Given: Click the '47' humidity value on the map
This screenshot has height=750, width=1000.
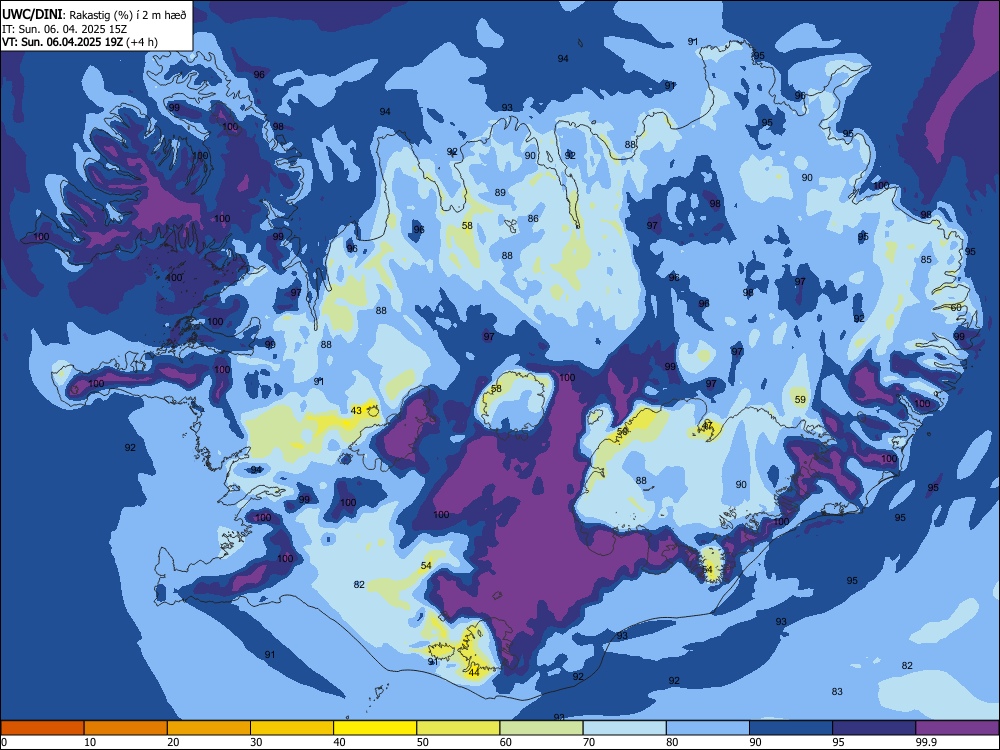Looking at the screenshot, I should coord(707,425).
